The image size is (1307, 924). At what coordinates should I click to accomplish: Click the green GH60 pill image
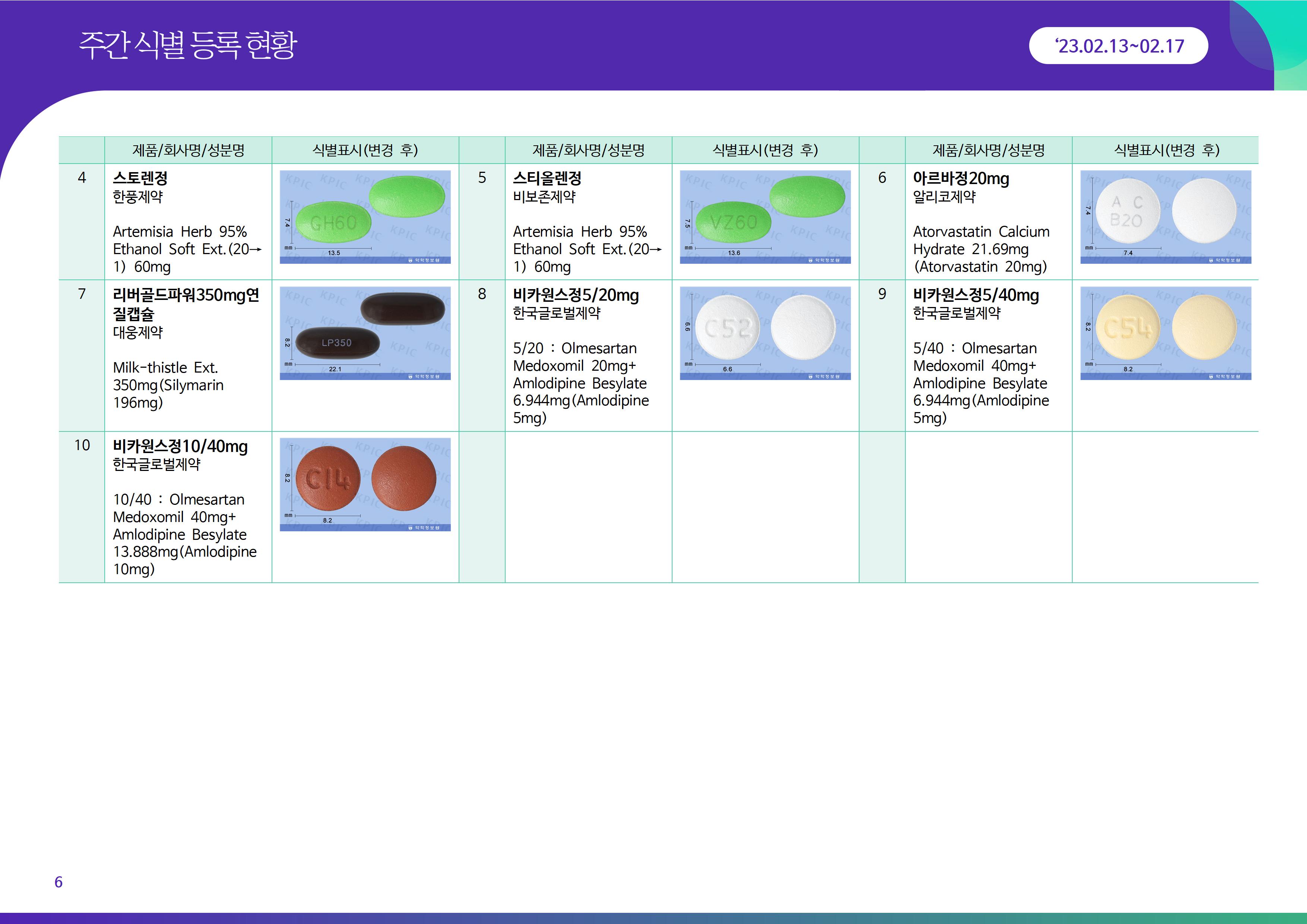(365, 217)
